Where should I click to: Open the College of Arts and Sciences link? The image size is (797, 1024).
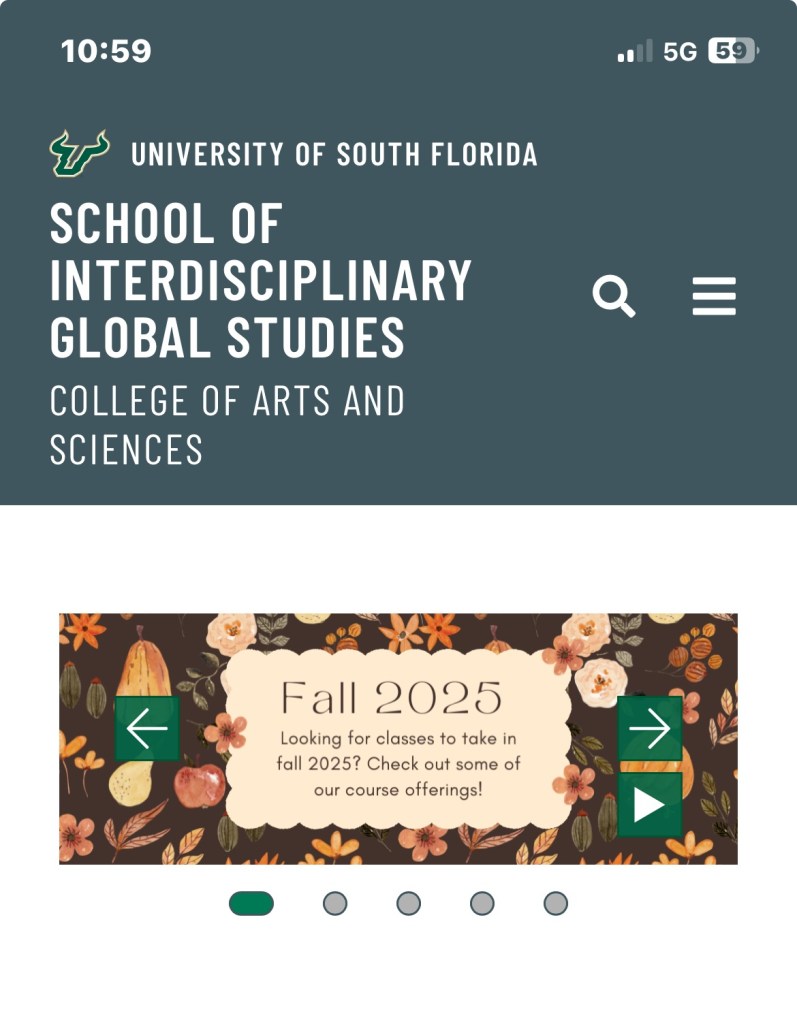click(x=227, y=425)
